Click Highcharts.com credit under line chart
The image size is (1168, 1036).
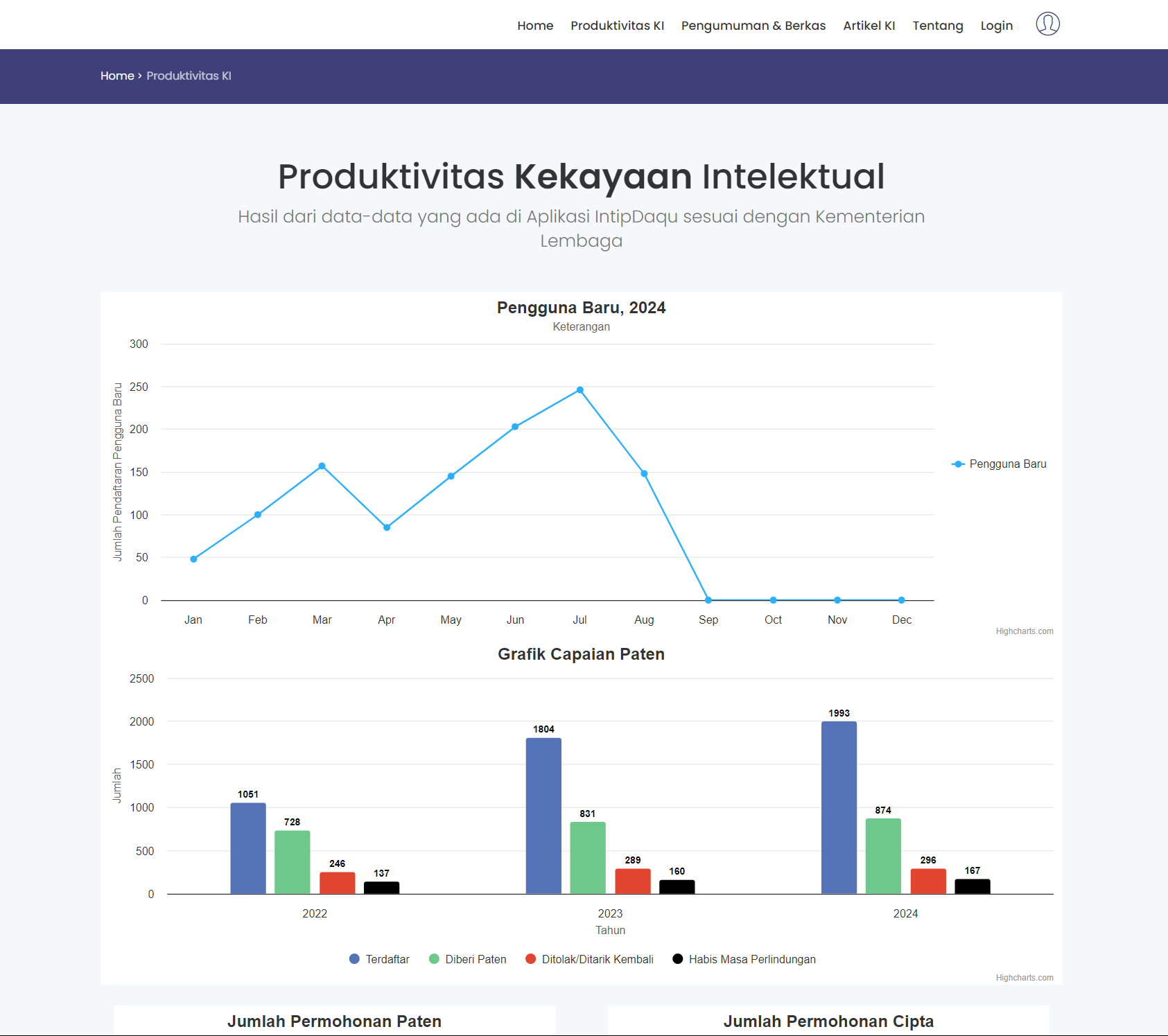click(1025, 631)
